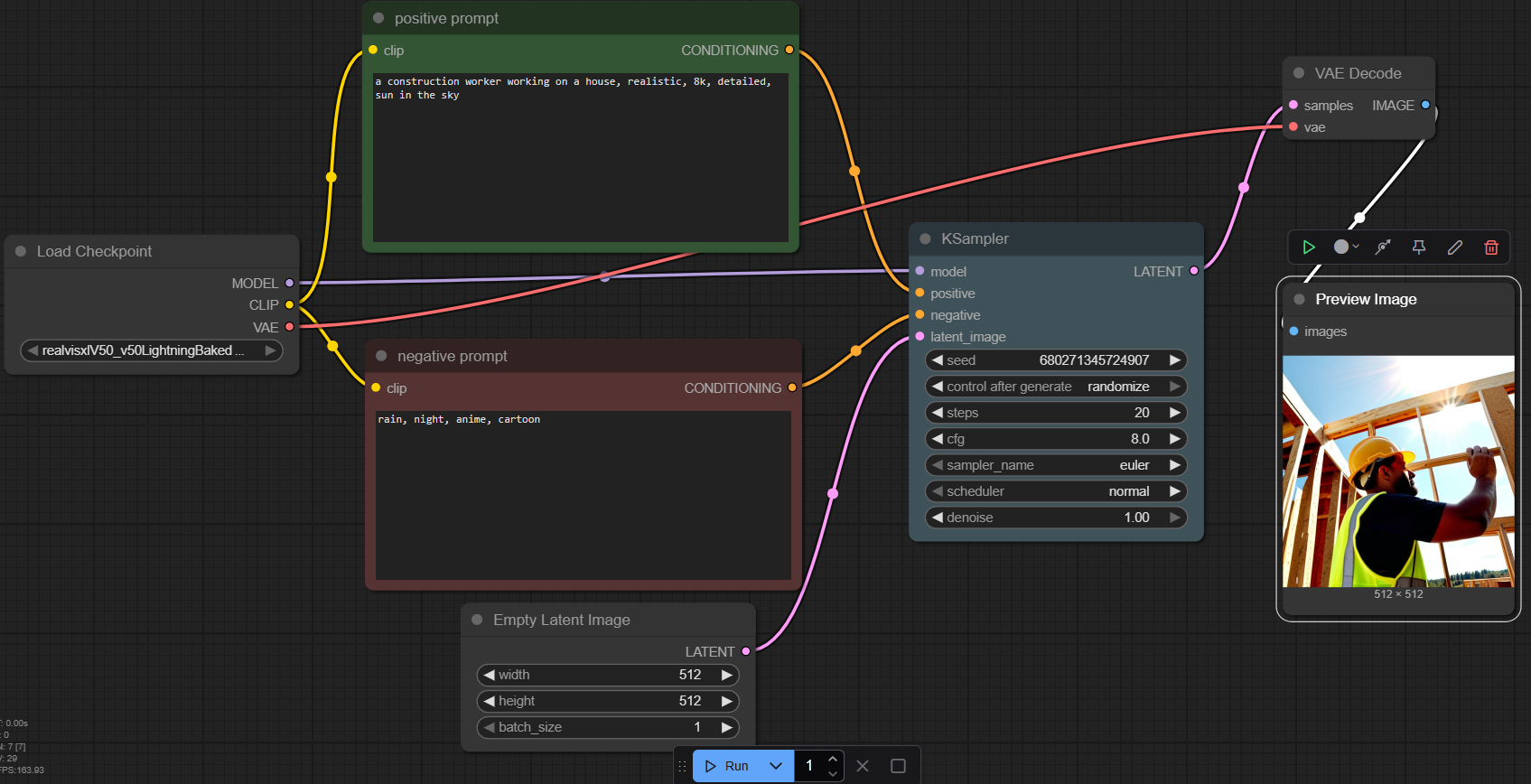
Task: Collapse the Load Checkpoint node
Action: 21,251
